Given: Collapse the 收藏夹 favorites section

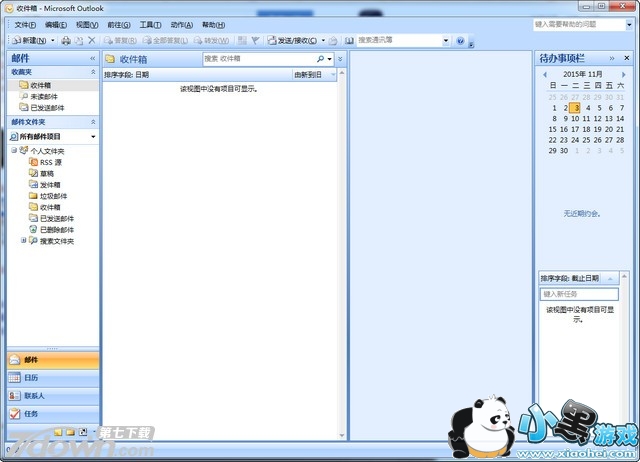Looking at the screenshot, I should tap(93, 72).
